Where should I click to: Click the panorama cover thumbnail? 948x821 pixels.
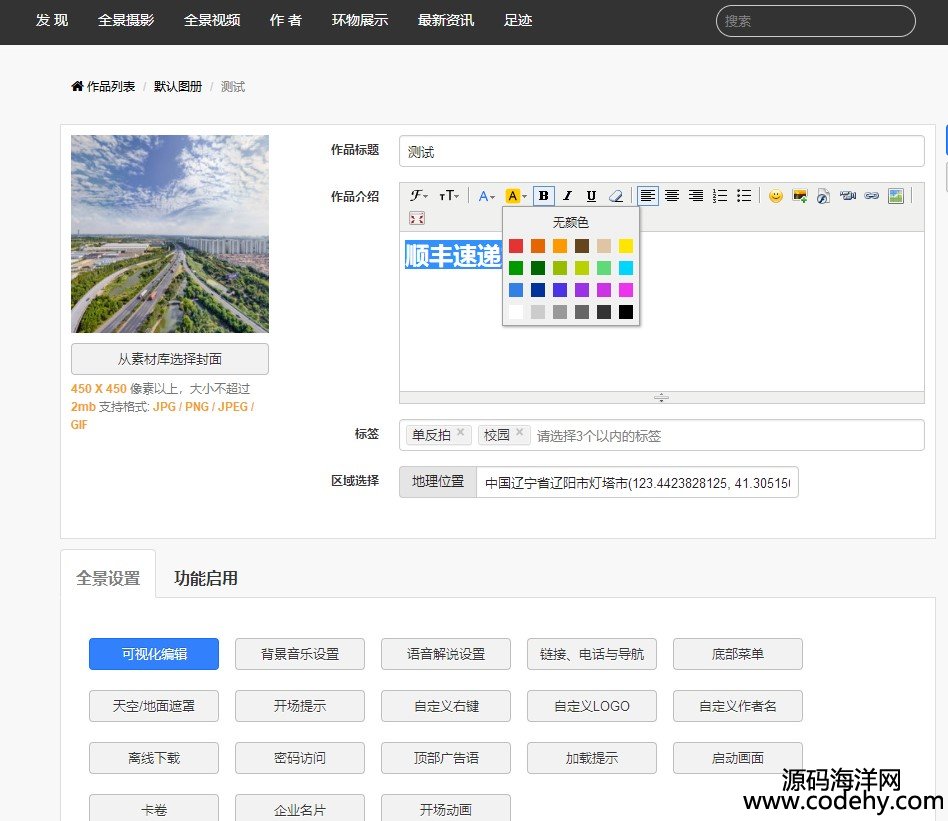(x=170, y=234)
